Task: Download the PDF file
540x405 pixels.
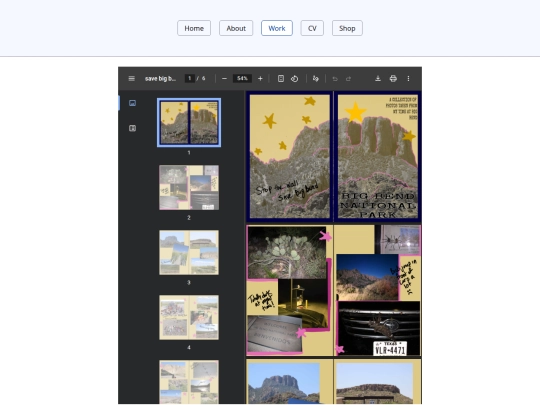Action: [x=378, y=79]
